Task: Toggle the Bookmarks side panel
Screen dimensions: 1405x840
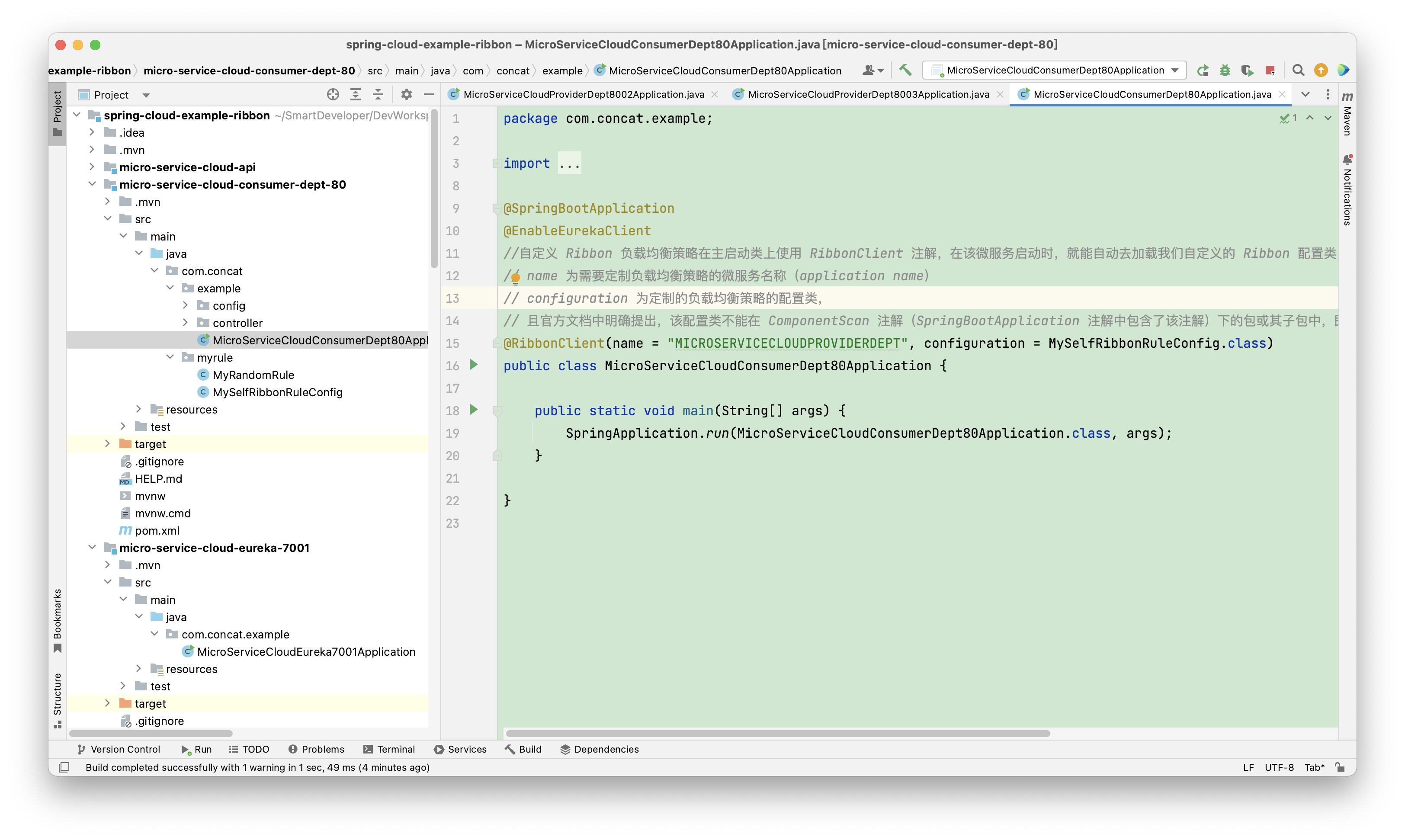Action: pos(57,620)
